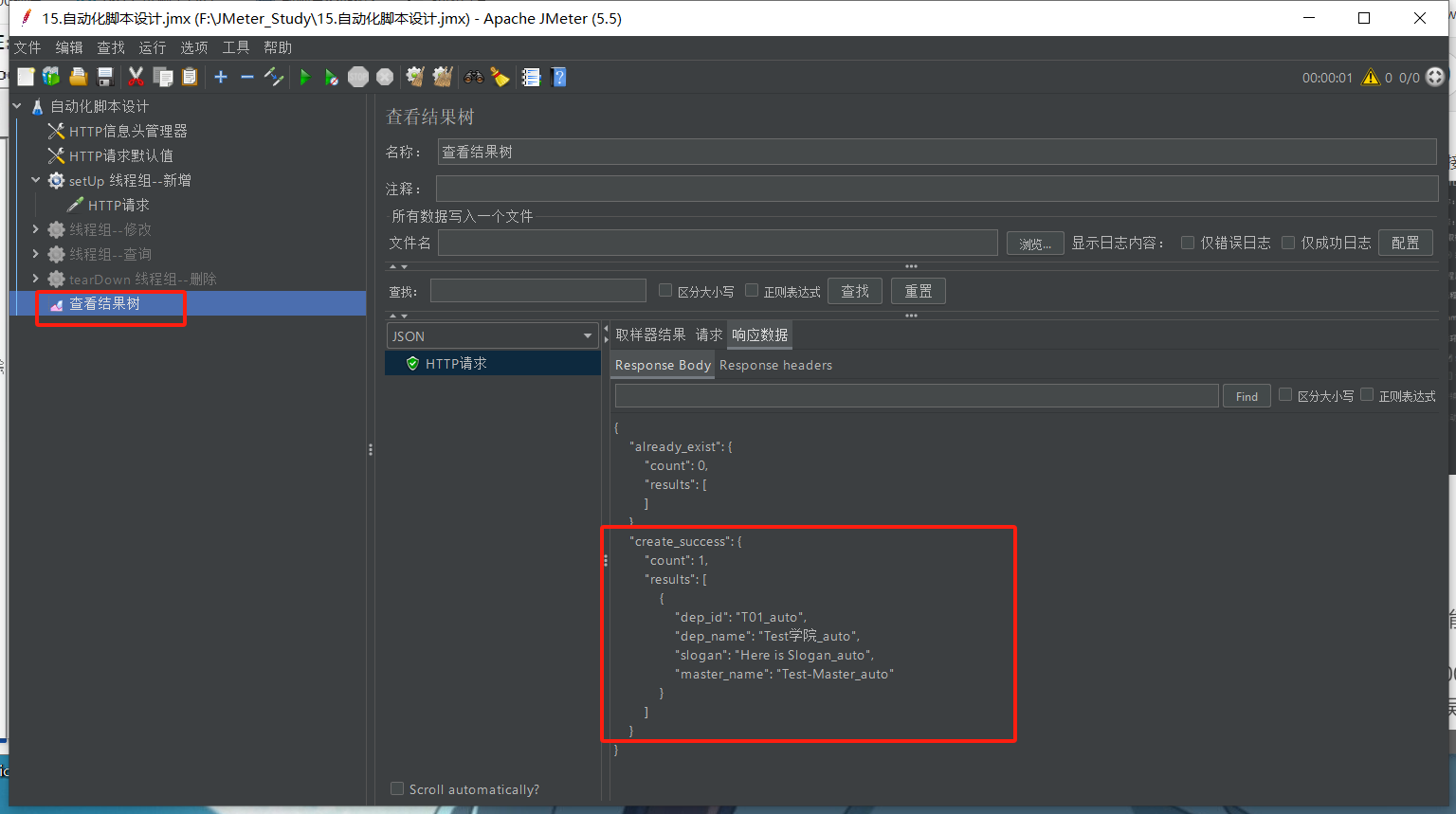
Task: Copy the selected element toolbar icon
Action: tap(163, 77)
